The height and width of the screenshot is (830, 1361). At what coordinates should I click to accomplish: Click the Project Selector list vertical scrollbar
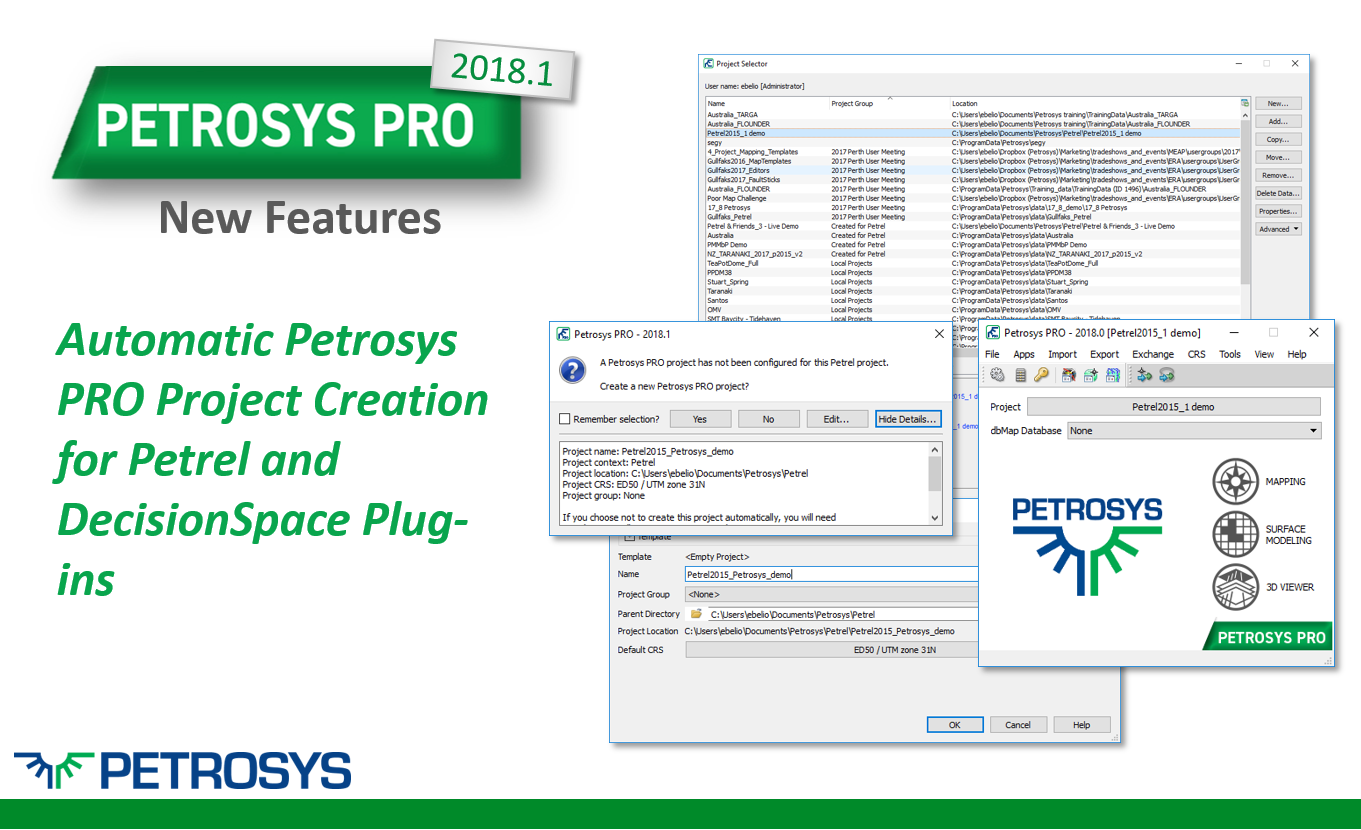1246,200
